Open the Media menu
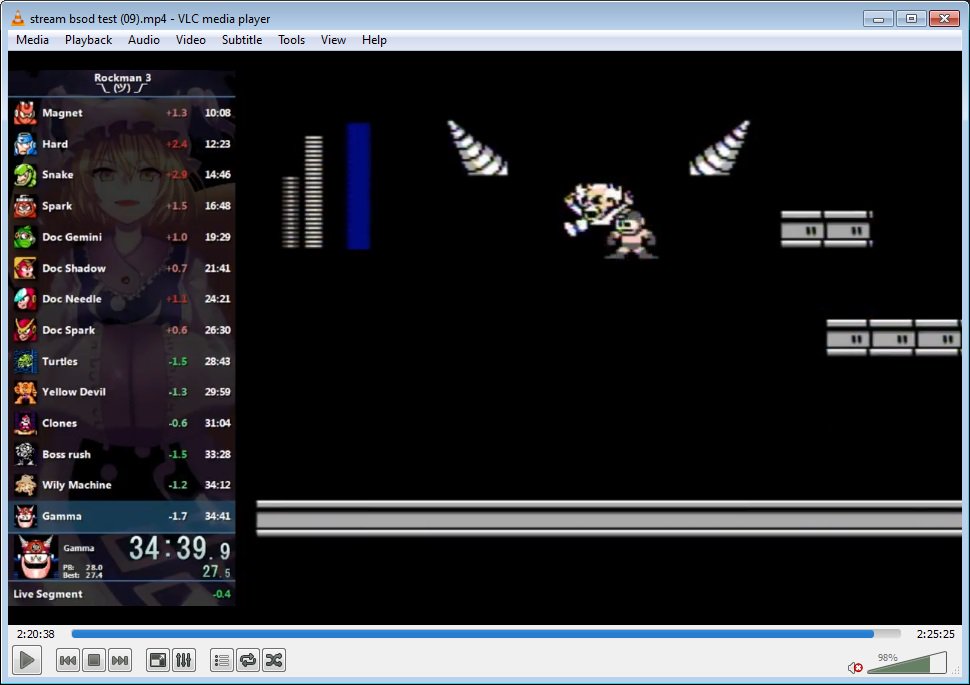Image resolution: width=970 pixels, height=685 pixels. click(32, 40)
